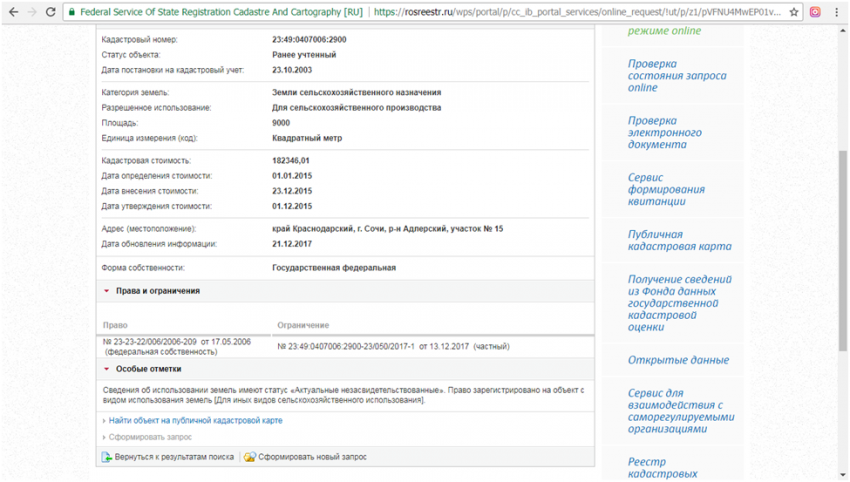Image resolution: width=850 pixels, height=482 pixels.
Task: Click 'Сформировать новый запрос' link
Action: pyautogui.click(x=312, y=457)
